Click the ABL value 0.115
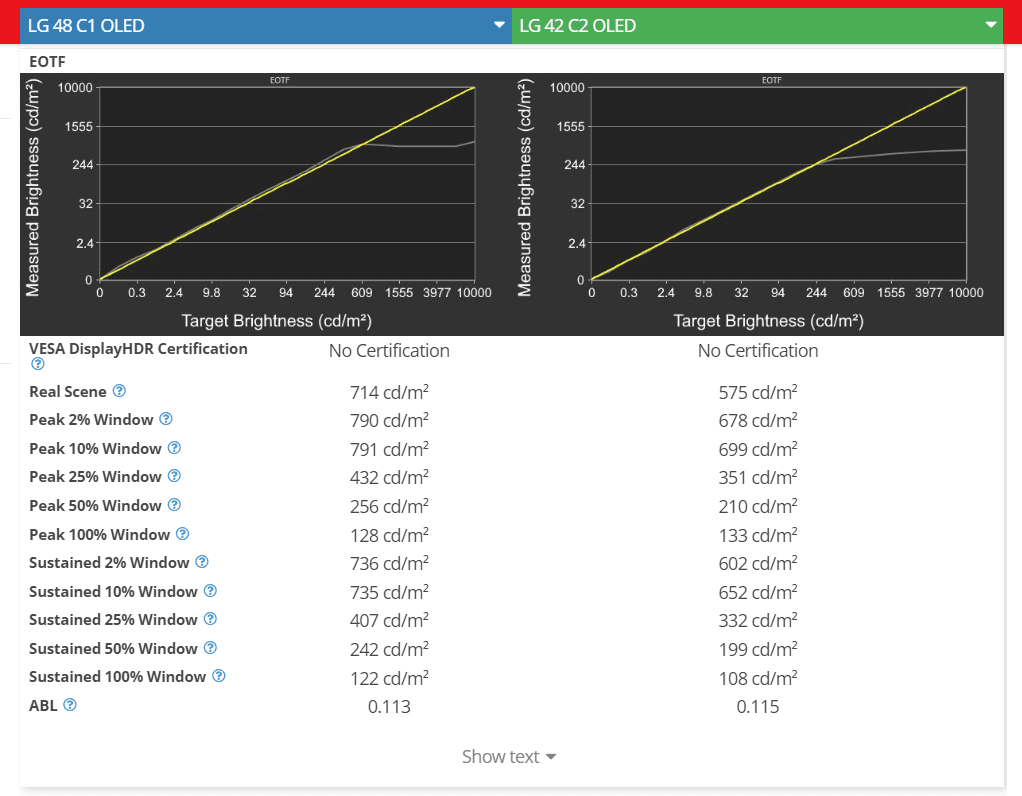This screenshot has height=796, width=1022. click(758, 706)
